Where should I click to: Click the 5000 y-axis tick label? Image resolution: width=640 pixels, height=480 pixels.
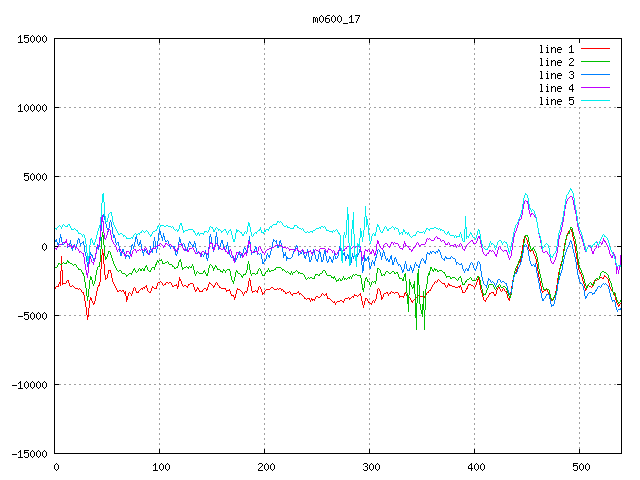click(x=35, y=177)
